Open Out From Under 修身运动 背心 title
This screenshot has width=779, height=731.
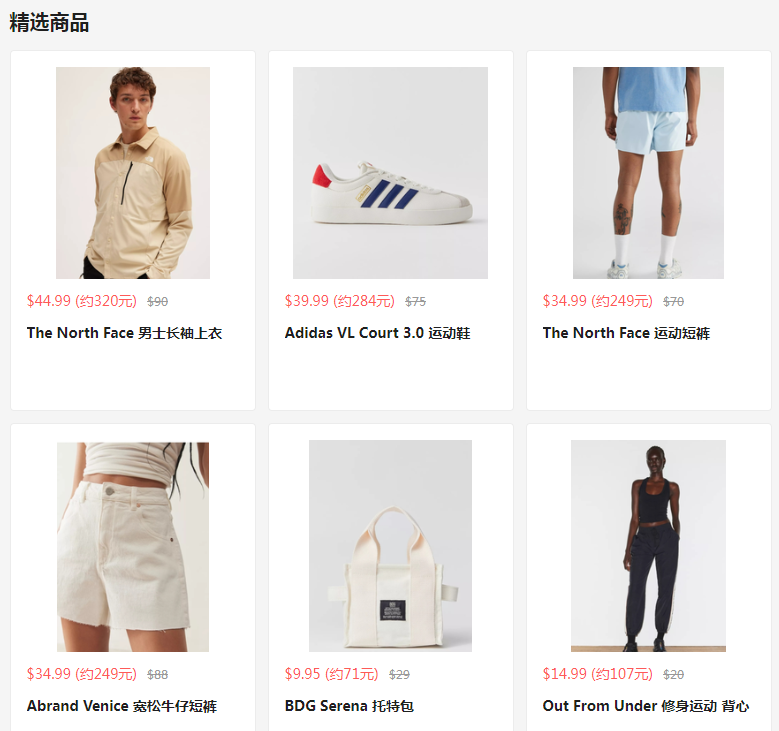click(x=645, y=706)
